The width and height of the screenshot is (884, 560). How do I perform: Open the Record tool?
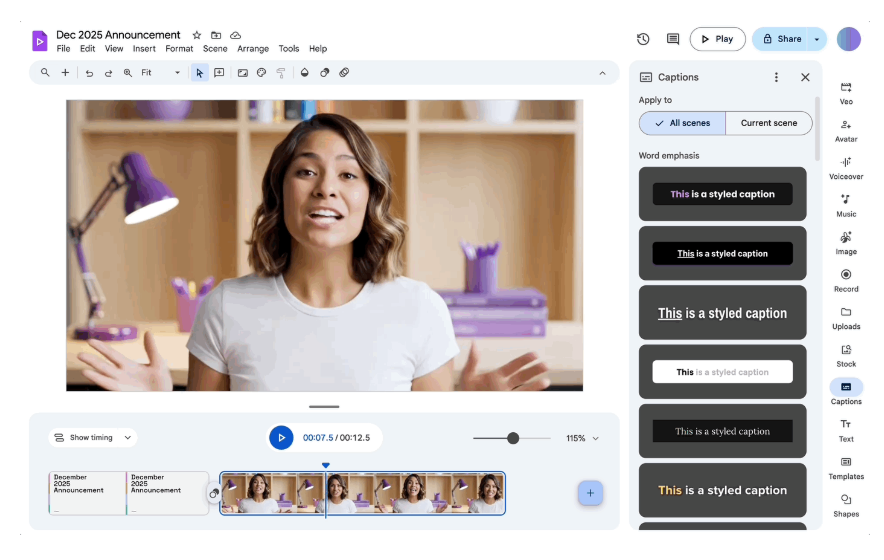tap(846, 280)
